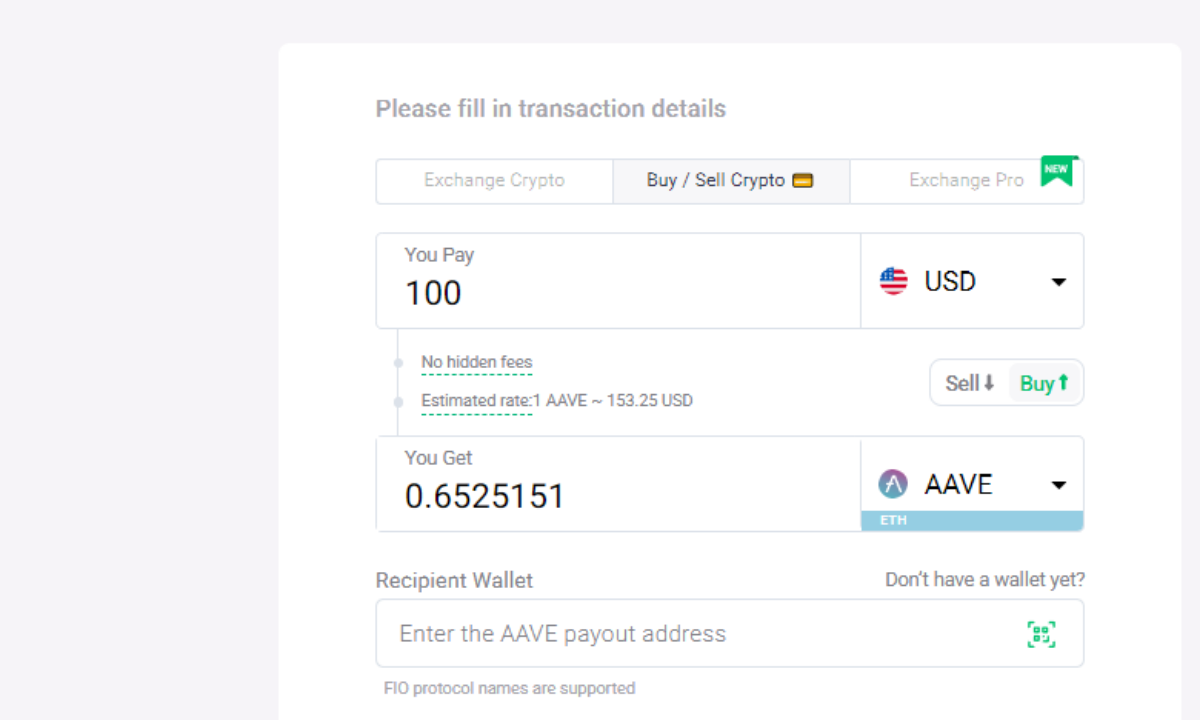Click the Estimated rate text
The height and width of the screenshot is (720, 1200).
click(x=556, y=401)
